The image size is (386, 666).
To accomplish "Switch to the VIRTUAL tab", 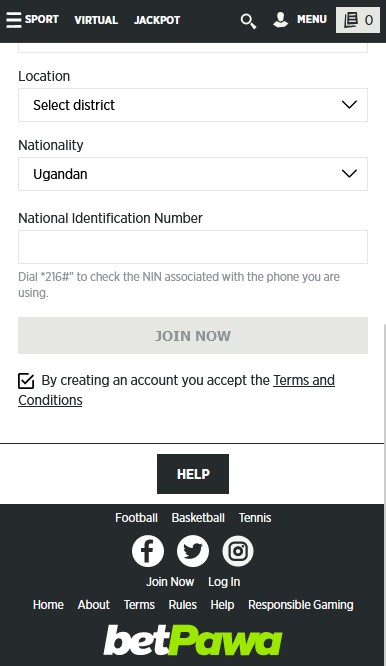I will (96, 20).
